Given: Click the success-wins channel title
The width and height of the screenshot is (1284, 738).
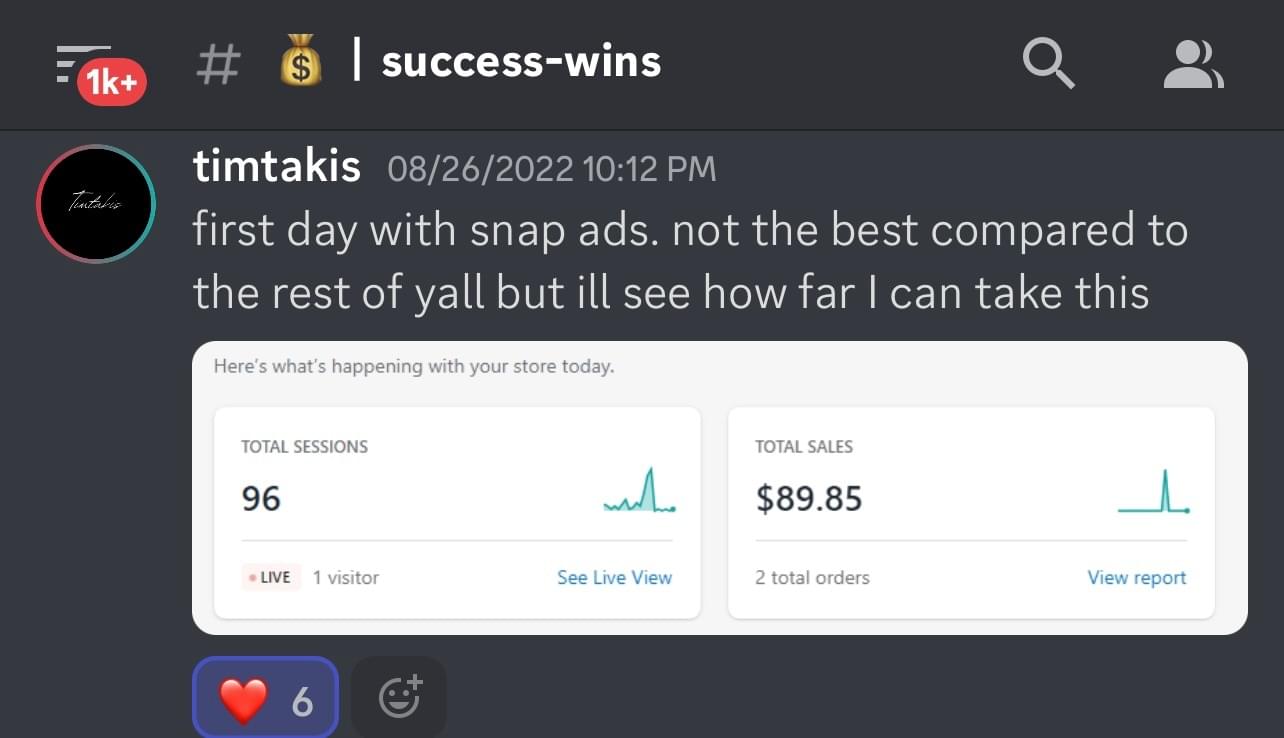Looking at the screenshot, I should click(521, 62).
